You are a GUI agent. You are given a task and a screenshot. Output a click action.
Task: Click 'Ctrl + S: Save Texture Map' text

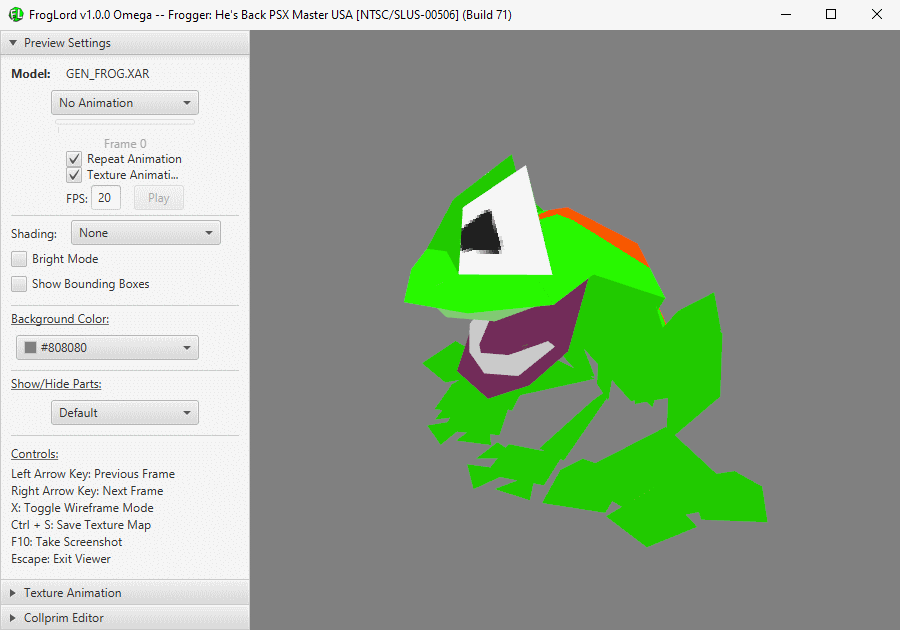click(x=81, y=525)
